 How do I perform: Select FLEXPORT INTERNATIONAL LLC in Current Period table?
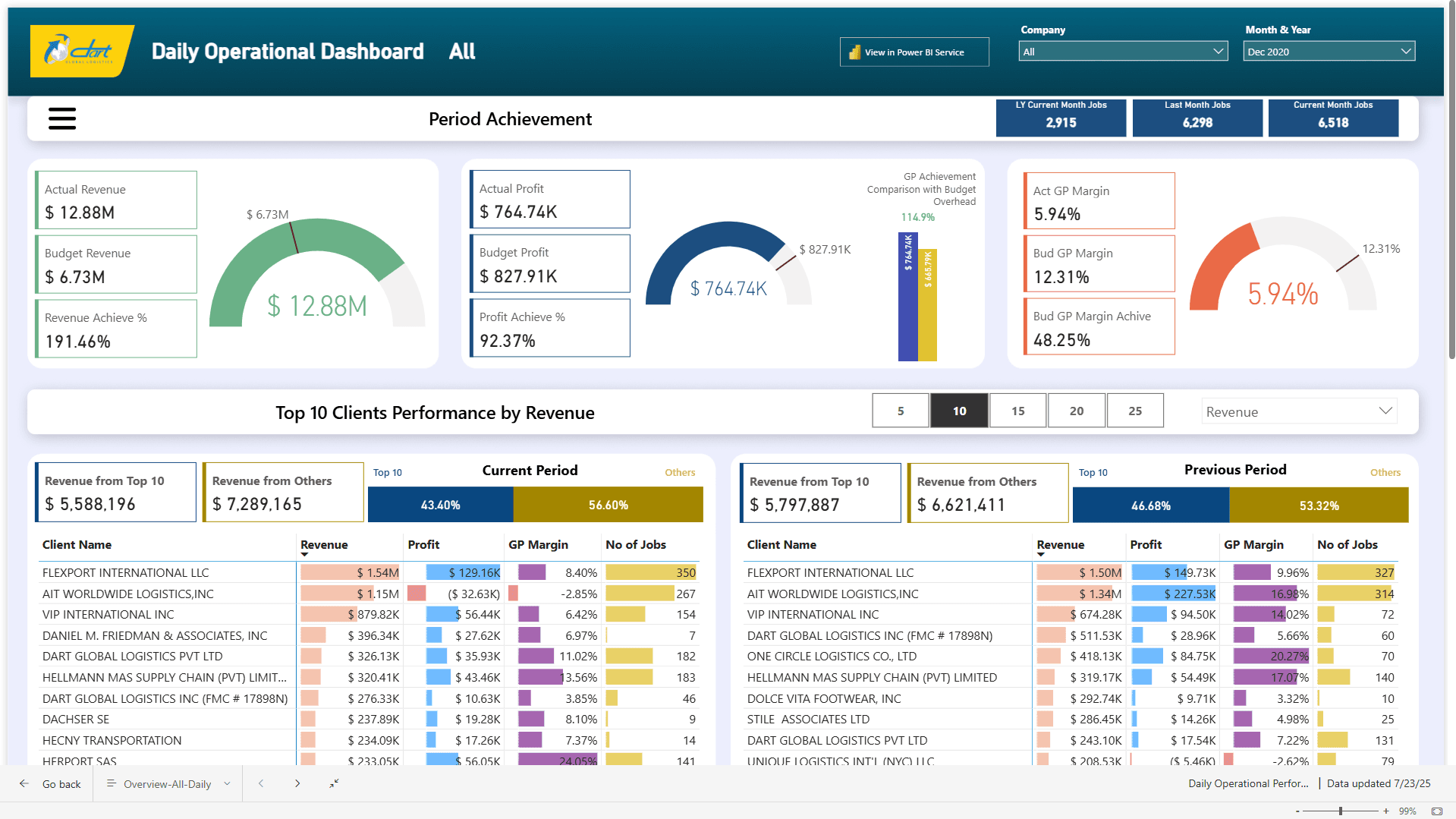[126, 572]
